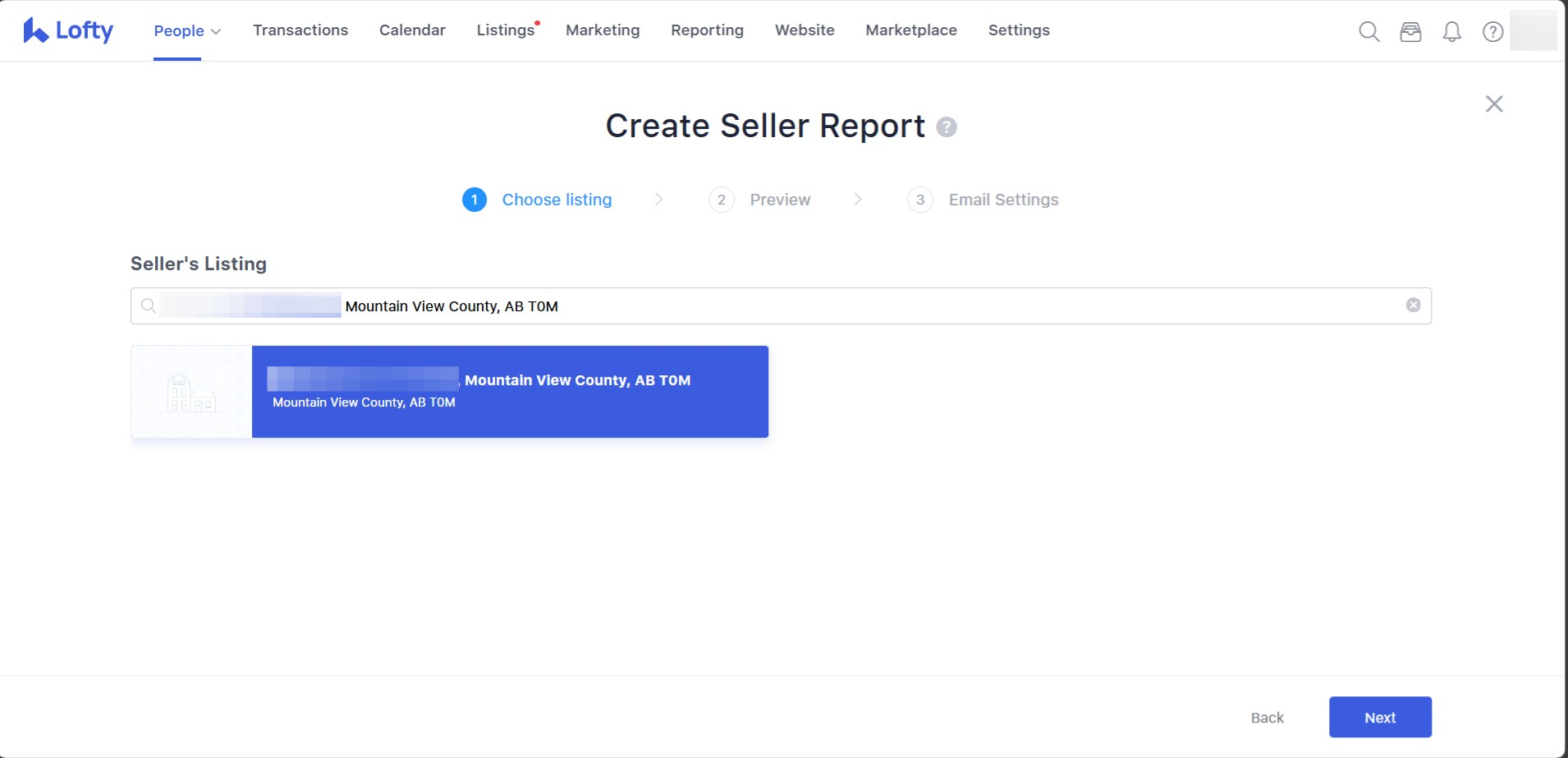Viewport: 1568px width, 758px height.
Task: Open the Marketing menu
Action: tap(603, 30)
